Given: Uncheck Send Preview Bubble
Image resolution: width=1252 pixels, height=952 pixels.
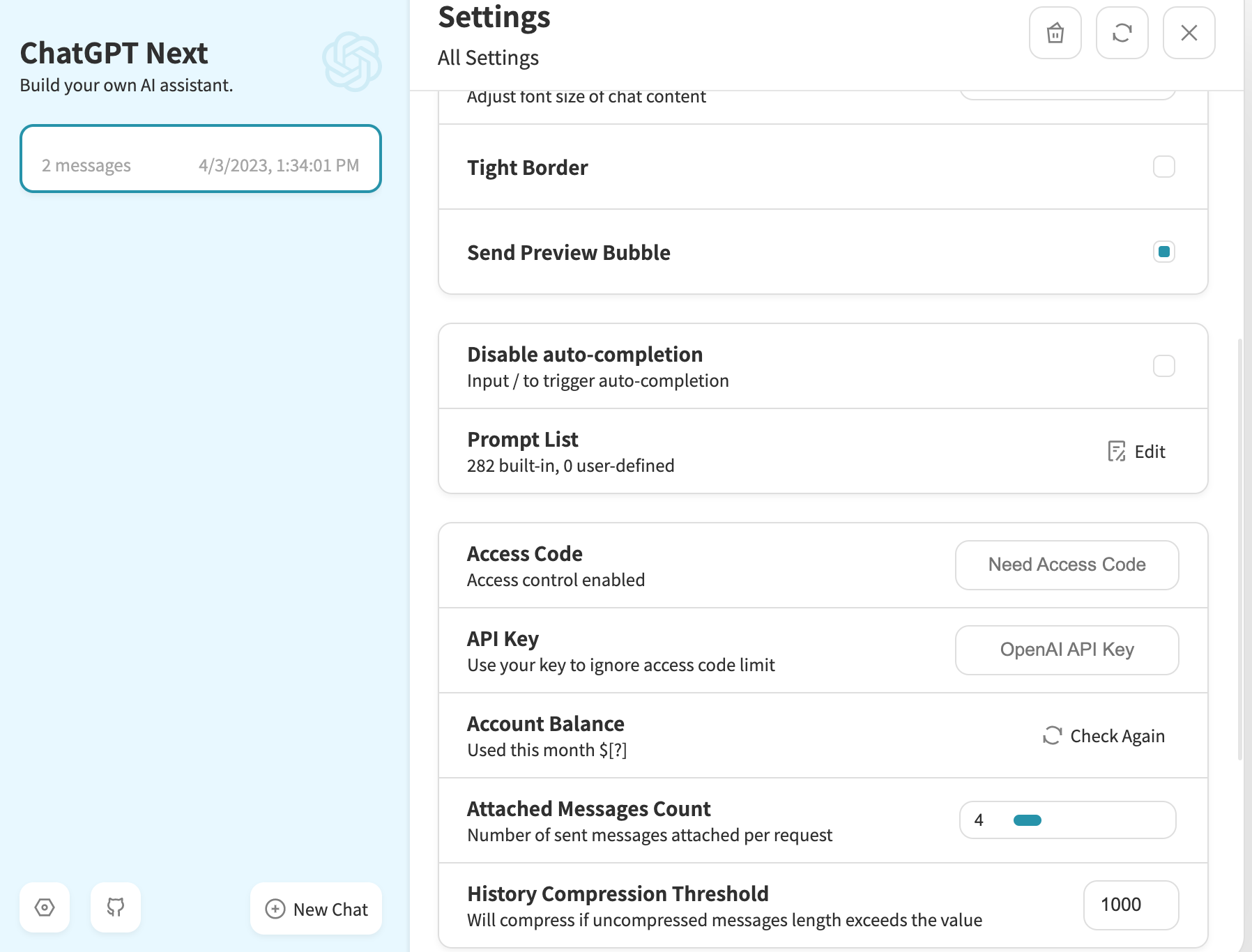Looking at the screenshot, I should [1163, 252].
